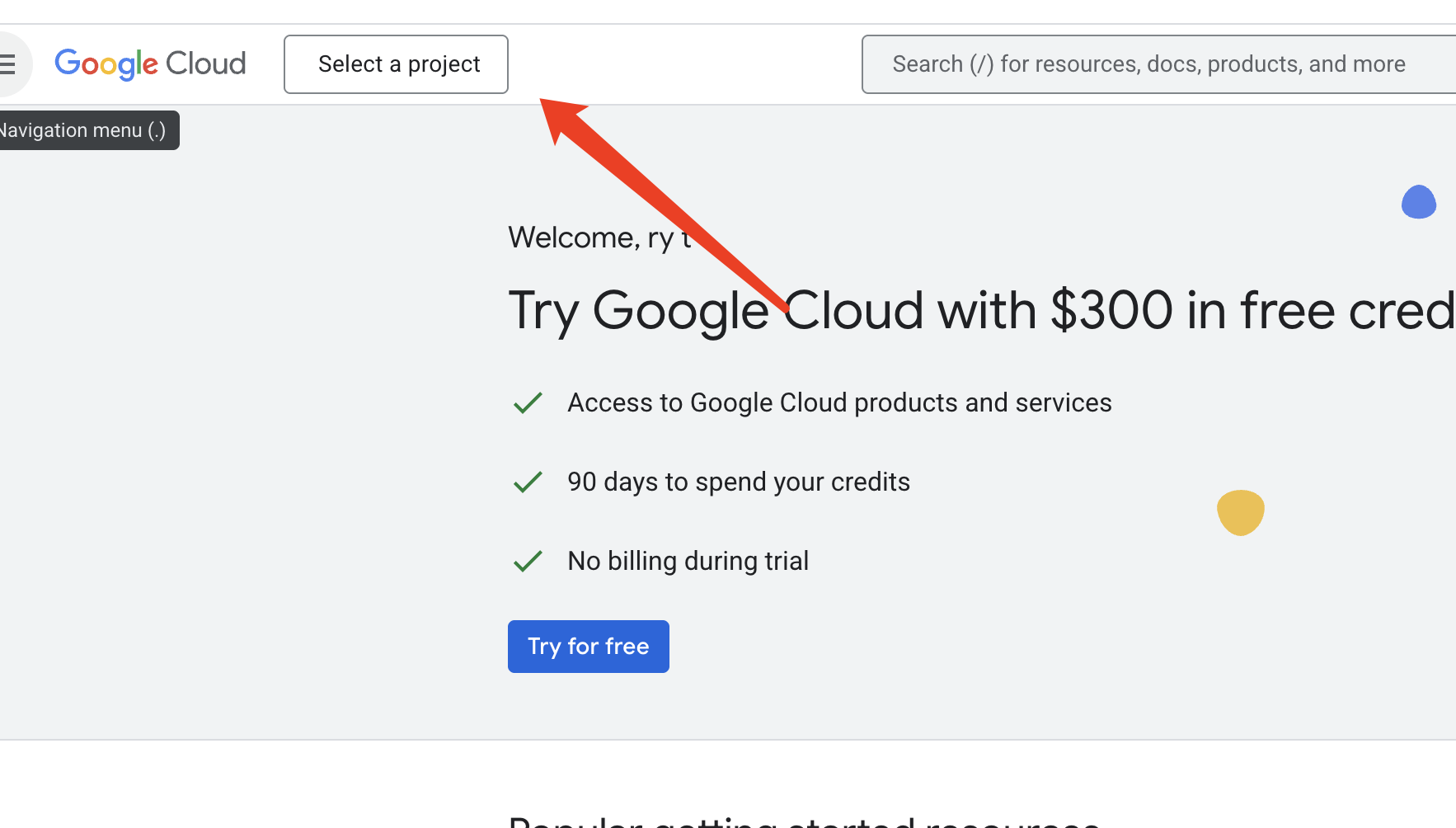Click the Google Cloud logo
This screenshot has height=828, width=1456.
pos(150,64)
